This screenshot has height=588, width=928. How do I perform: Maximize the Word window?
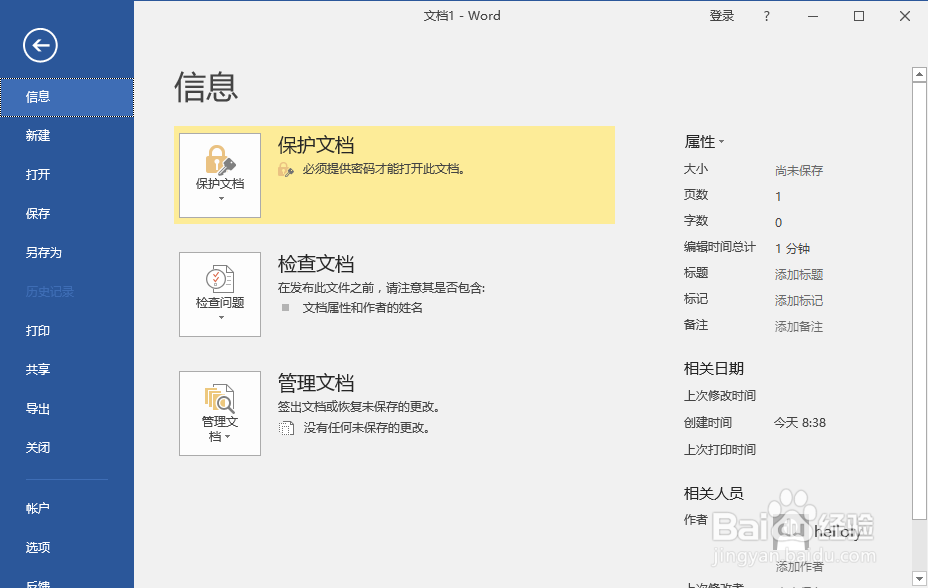pos(859,17)
